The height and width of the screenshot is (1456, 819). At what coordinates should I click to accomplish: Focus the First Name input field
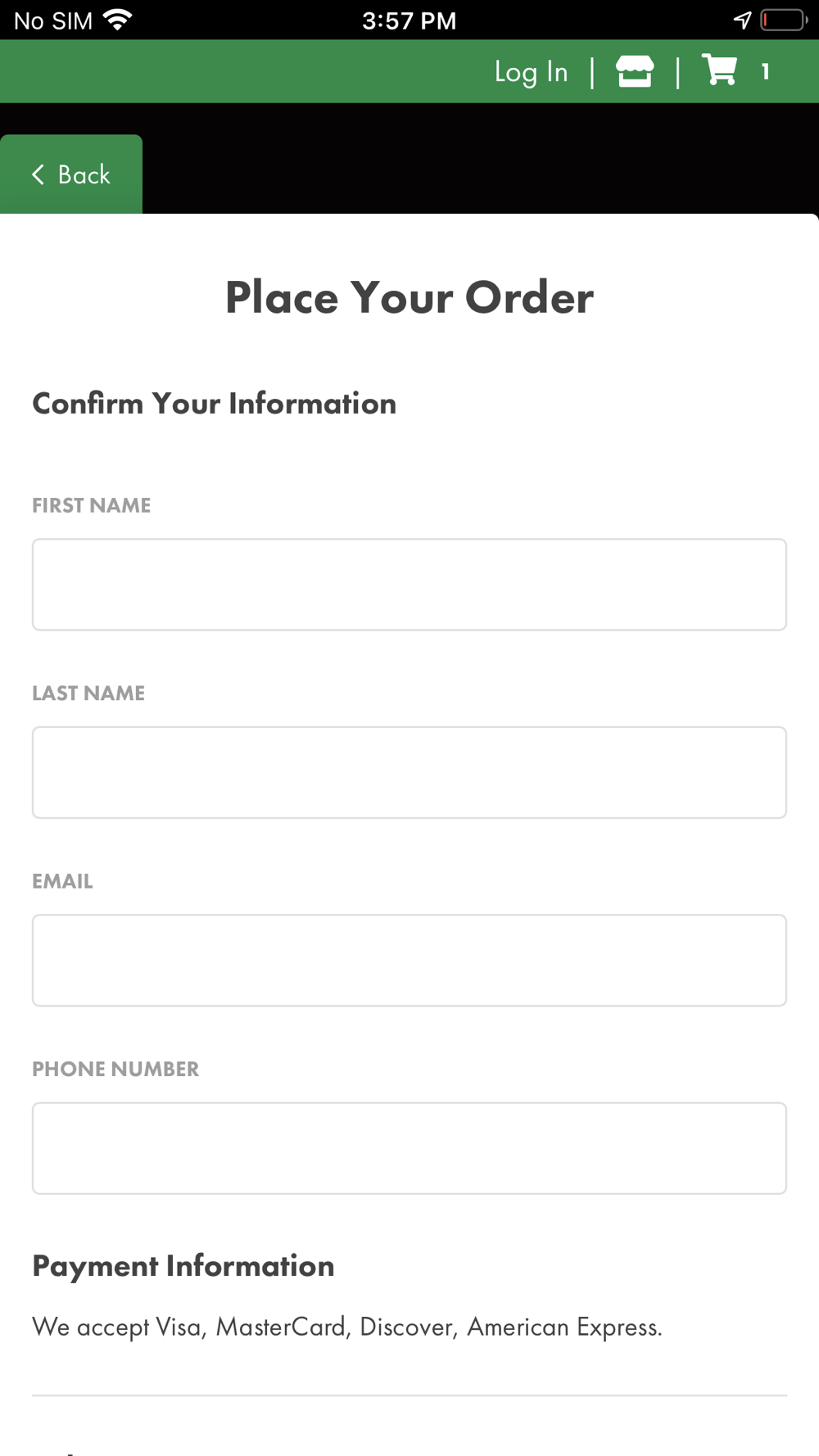pyautogui.click(x=409, y=585)
